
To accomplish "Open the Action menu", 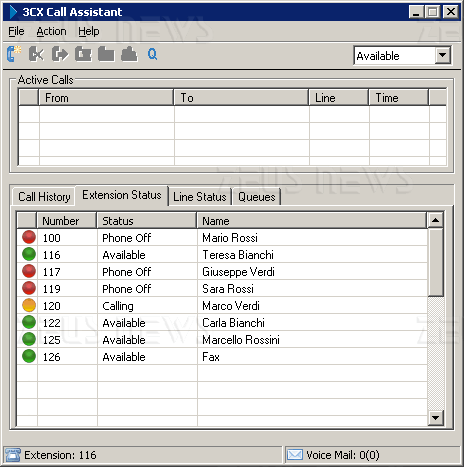I will click(51, 31).
